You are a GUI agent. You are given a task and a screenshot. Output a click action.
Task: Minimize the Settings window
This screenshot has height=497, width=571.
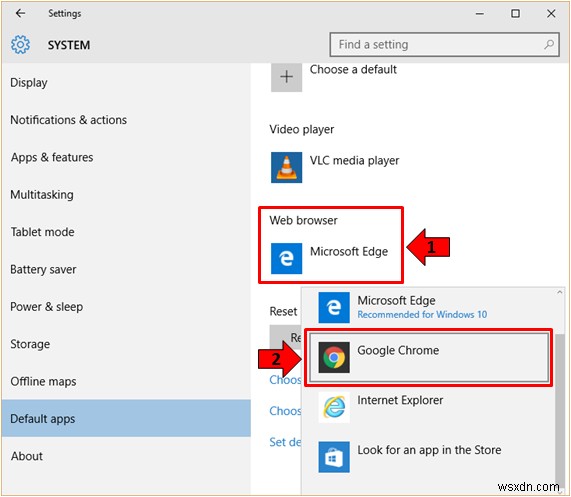click(x=480, y=14)
